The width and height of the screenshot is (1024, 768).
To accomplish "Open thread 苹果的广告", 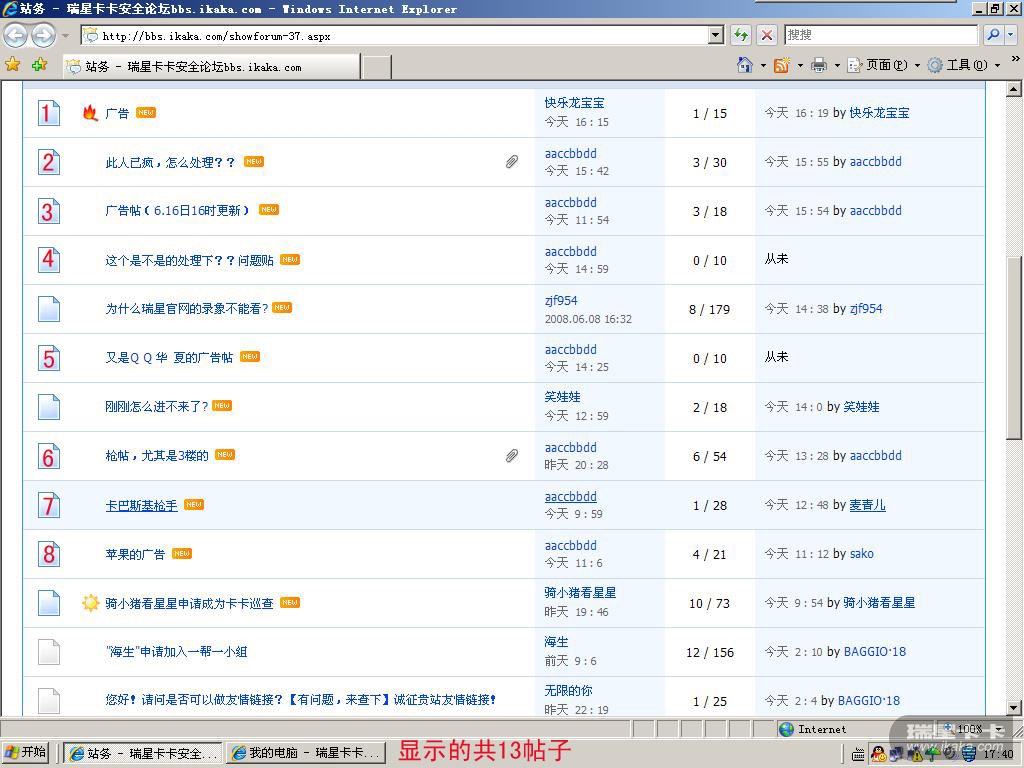I will tap(135, 554).
